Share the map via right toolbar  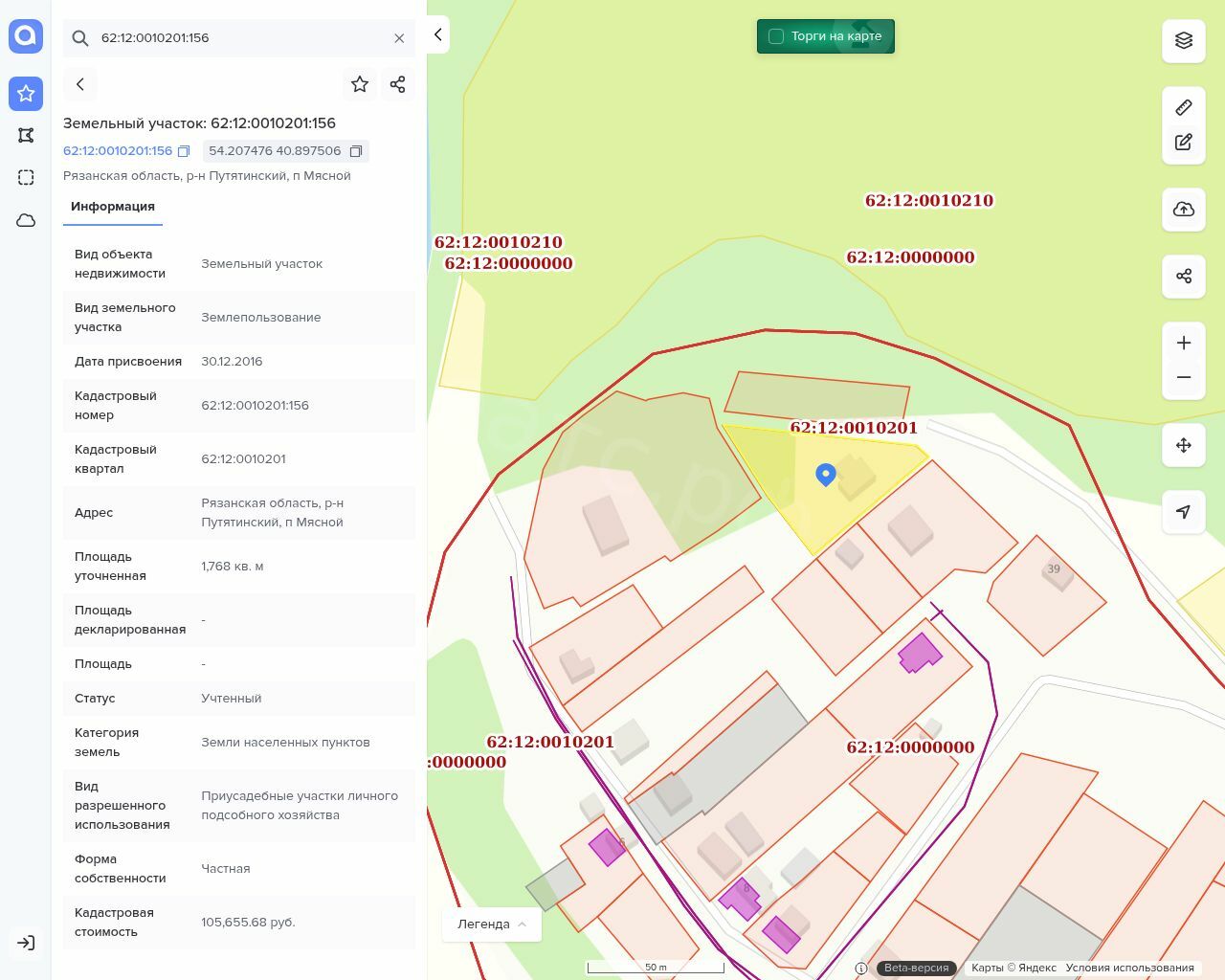[1184, 277]
